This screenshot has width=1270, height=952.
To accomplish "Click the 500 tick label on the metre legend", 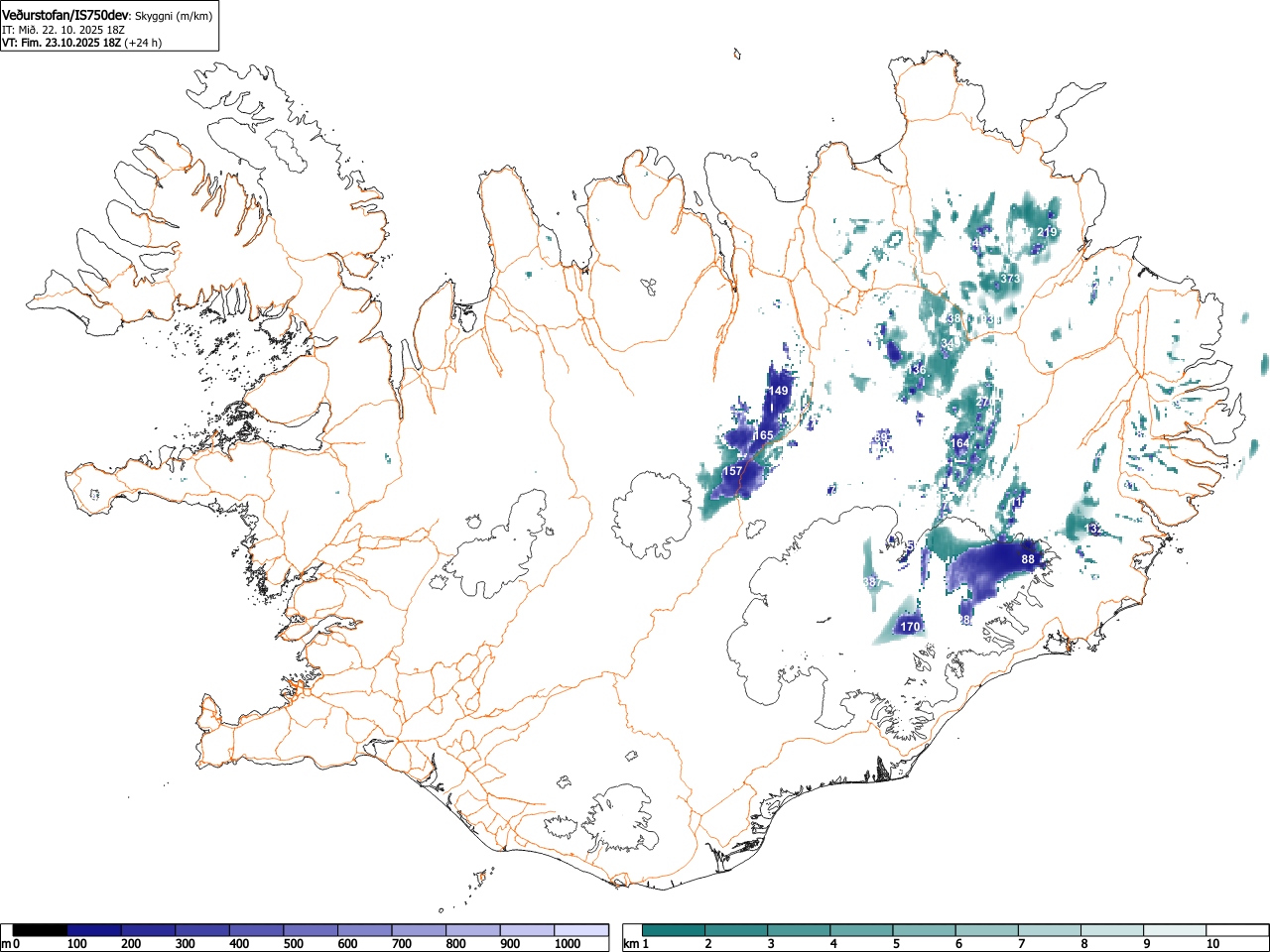I will (293, 944).
